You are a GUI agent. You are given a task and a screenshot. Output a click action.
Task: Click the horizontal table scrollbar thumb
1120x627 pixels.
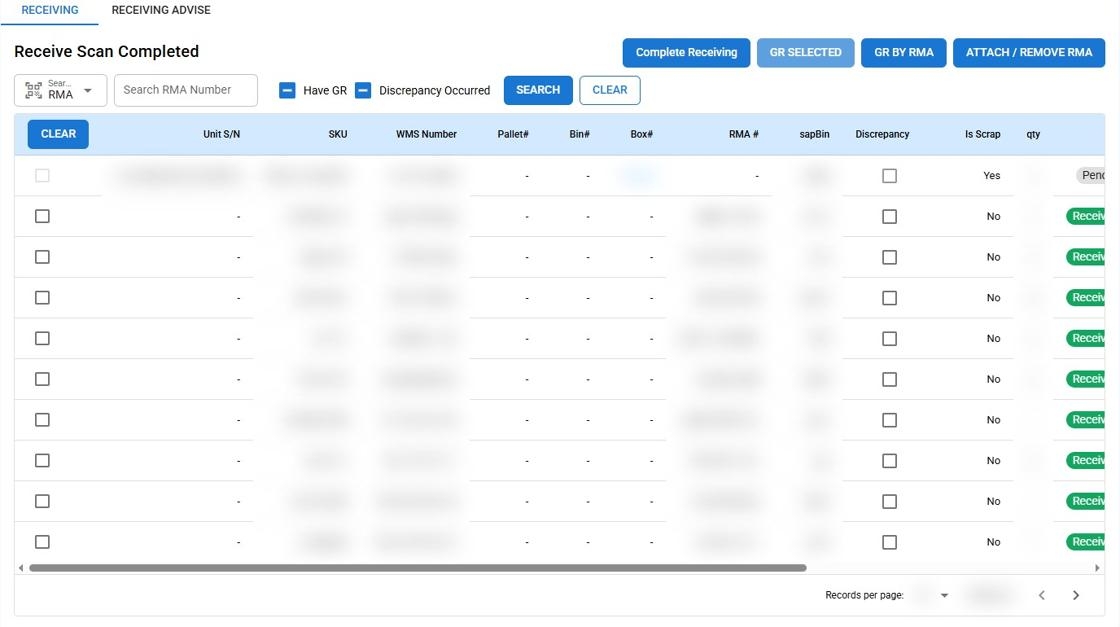(417, 568)
